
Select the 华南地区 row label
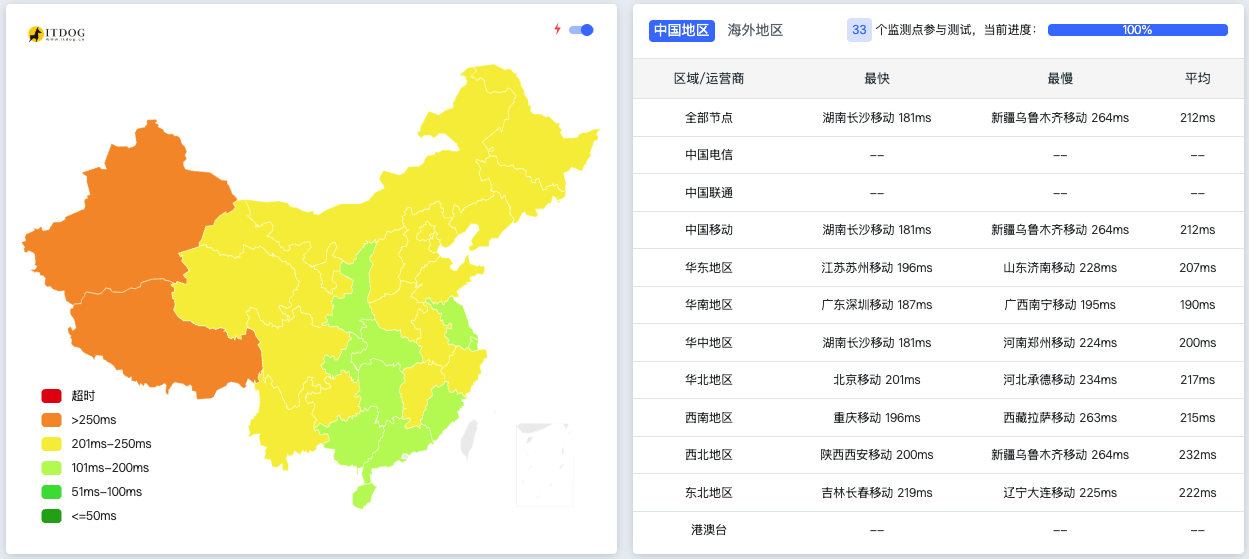pyautogui.click(x=709, y=305)
